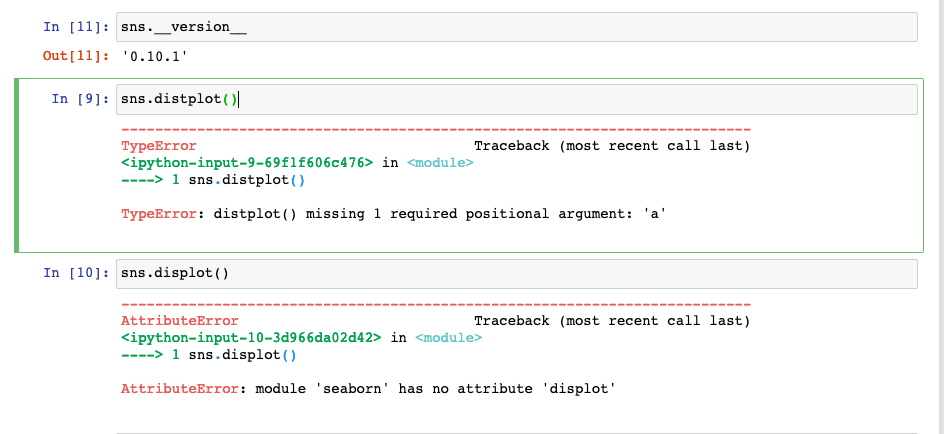This screenshot has width=944, height=434.
Task: Click <module> text in the AttributeError traceback
Action: [x=447, y=338]
